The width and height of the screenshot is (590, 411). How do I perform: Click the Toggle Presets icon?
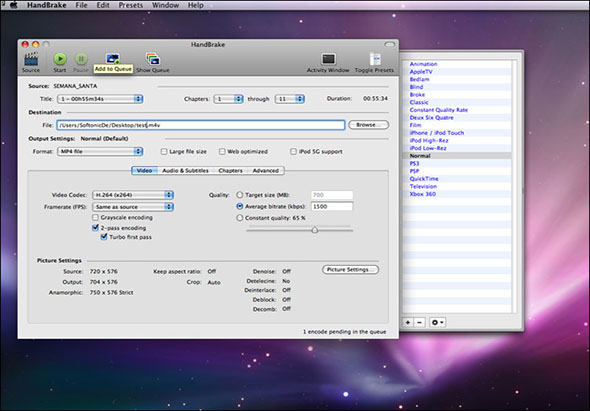pyautogui.click(x=374, y=59)
